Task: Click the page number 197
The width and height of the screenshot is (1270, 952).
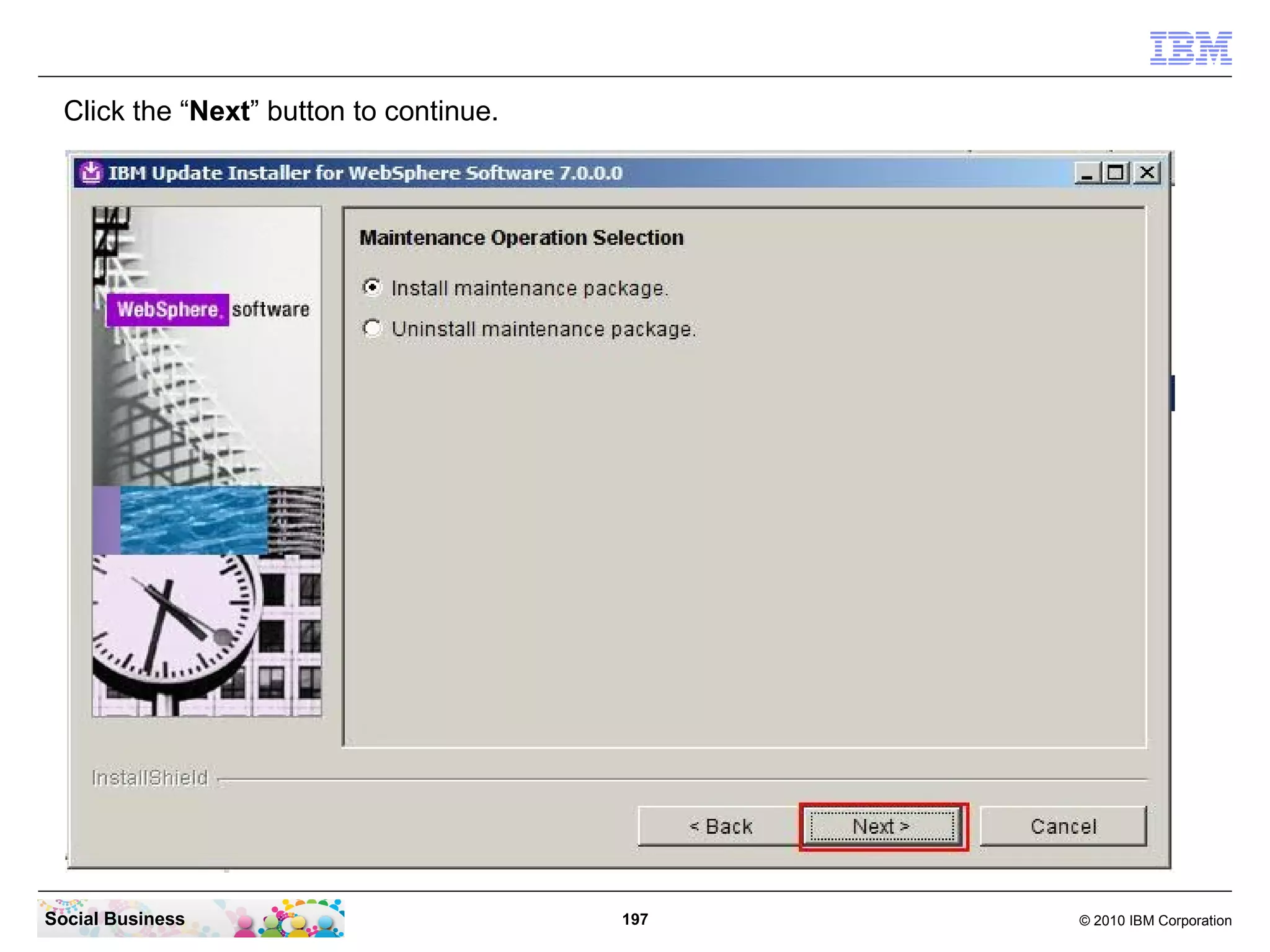Action: (635, 919)
